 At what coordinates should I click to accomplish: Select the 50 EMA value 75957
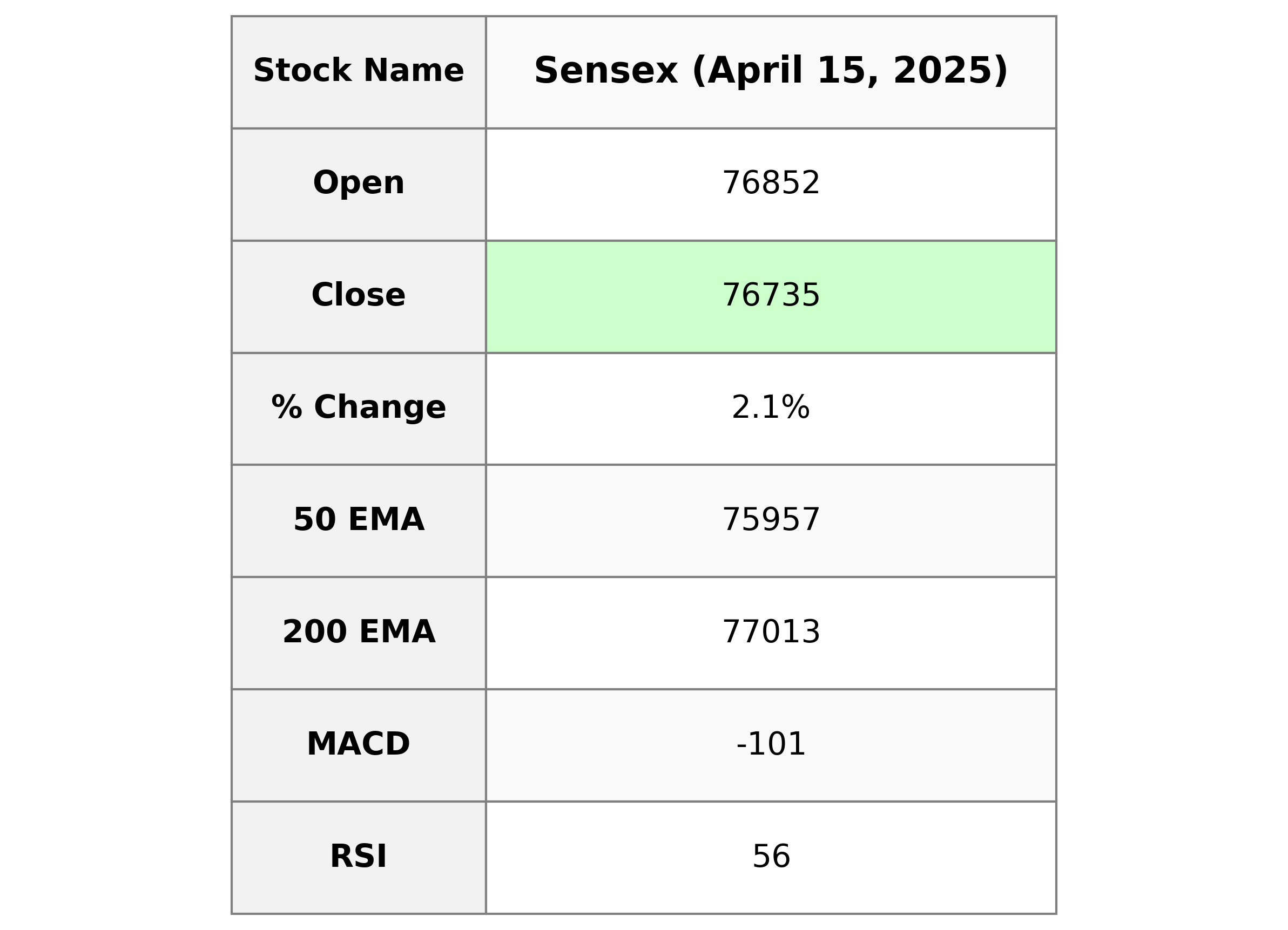pyautogui.click(x=771, y=519)
